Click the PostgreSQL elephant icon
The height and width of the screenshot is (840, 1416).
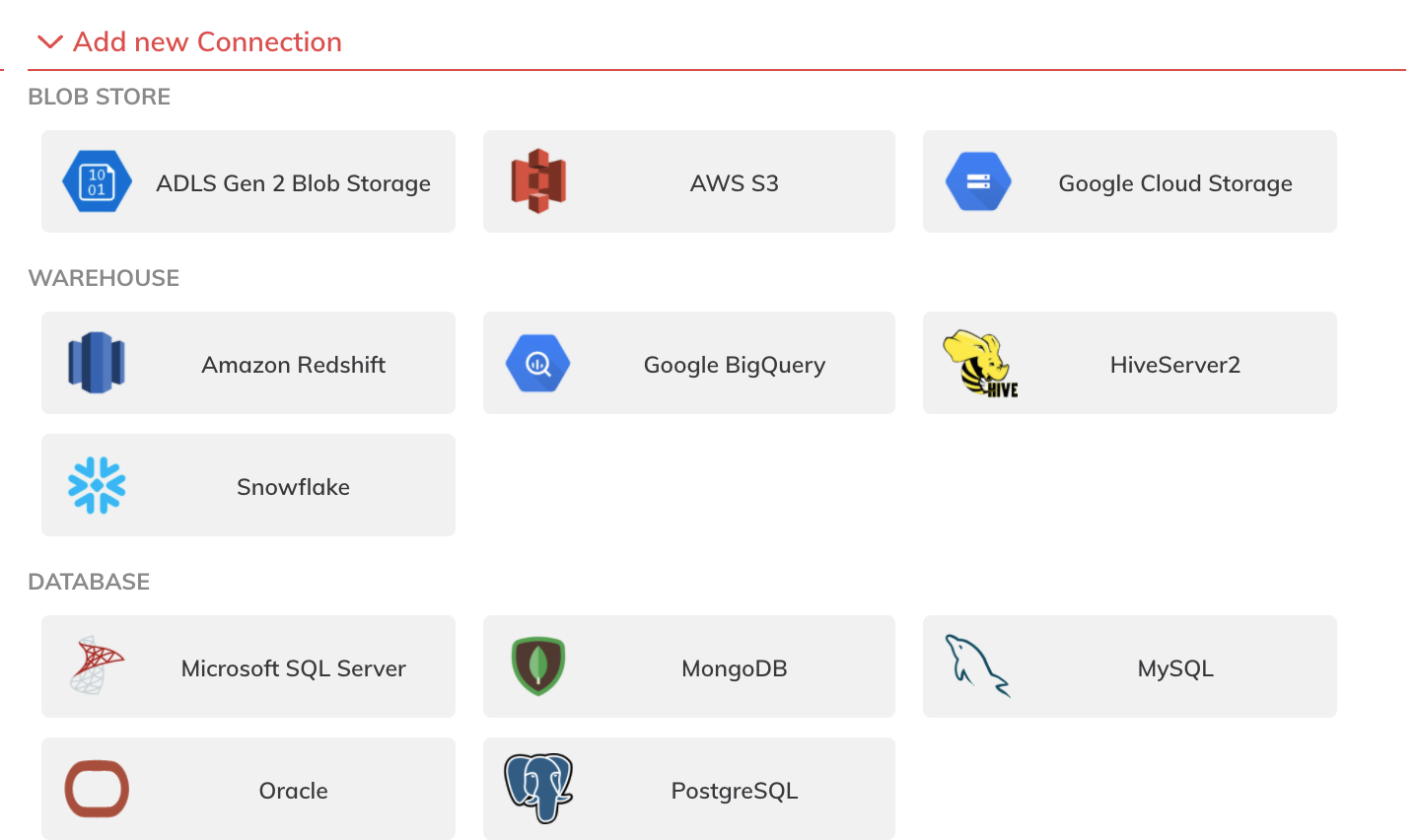(x=538, y=788)
